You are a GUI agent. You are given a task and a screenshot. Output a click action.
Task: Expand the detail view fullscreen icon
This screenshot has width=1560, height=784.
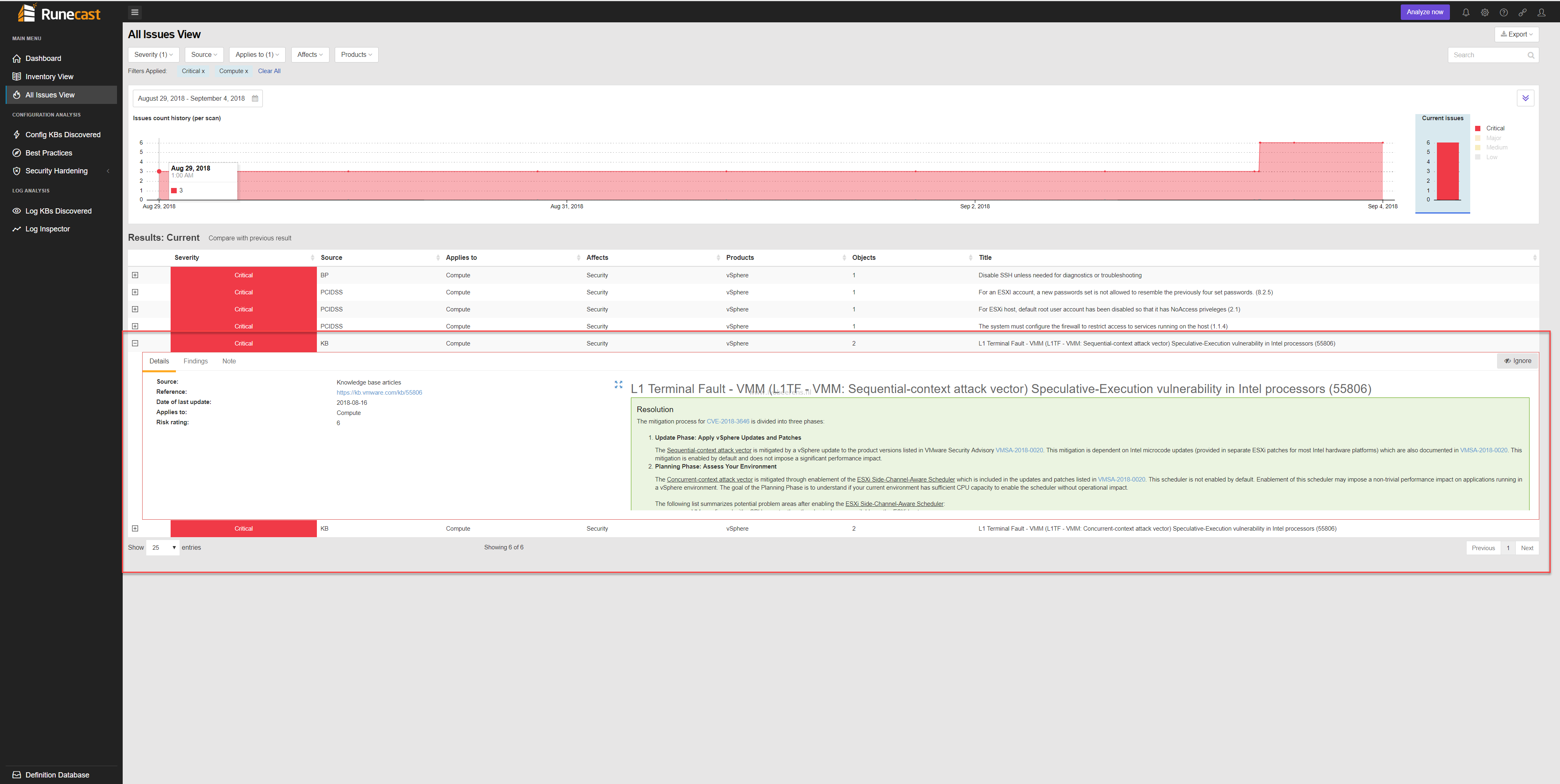pyautogui.click(x=618, y=384)
